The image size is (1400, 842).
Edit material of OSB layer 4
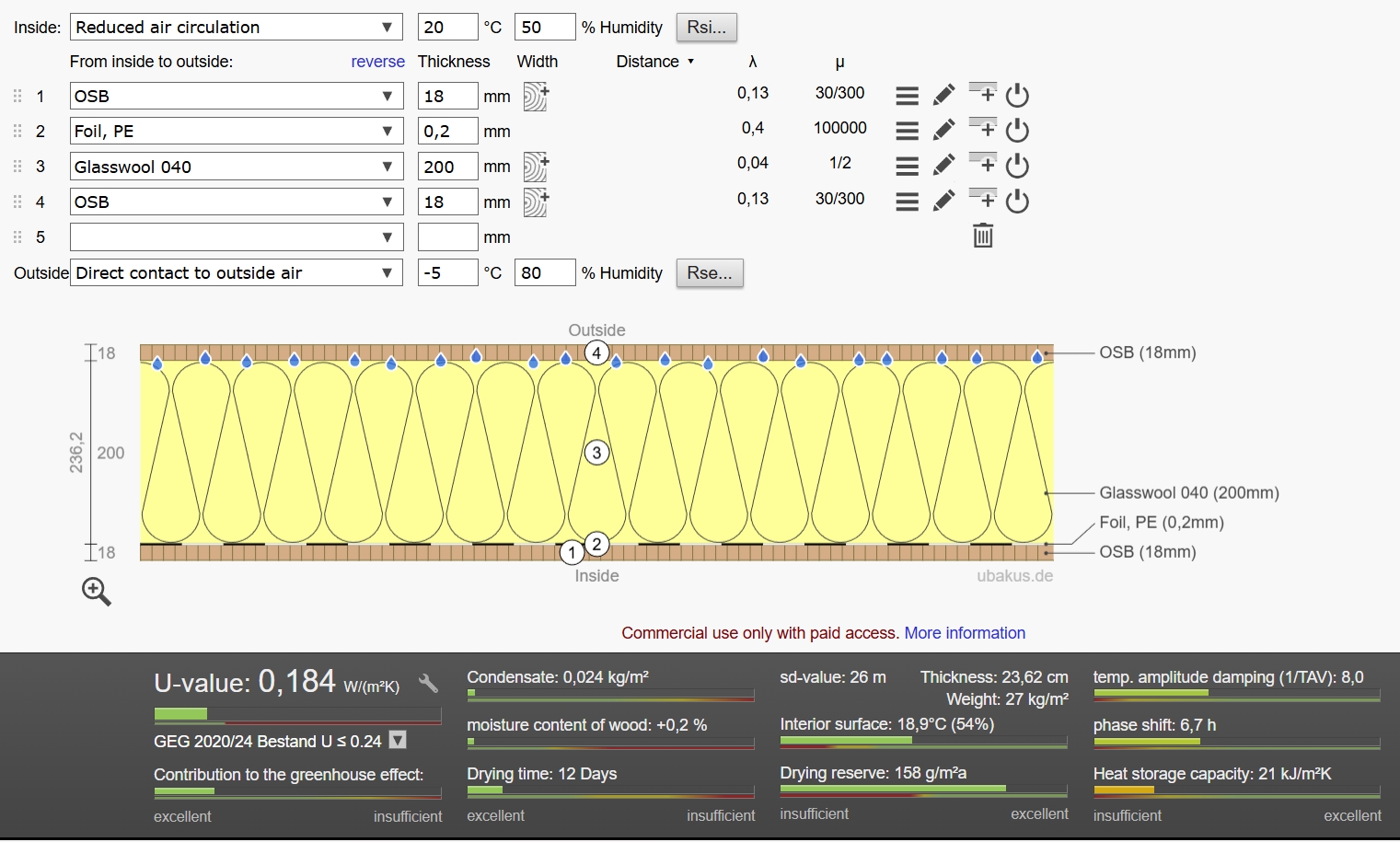click(x=943, y=201)
